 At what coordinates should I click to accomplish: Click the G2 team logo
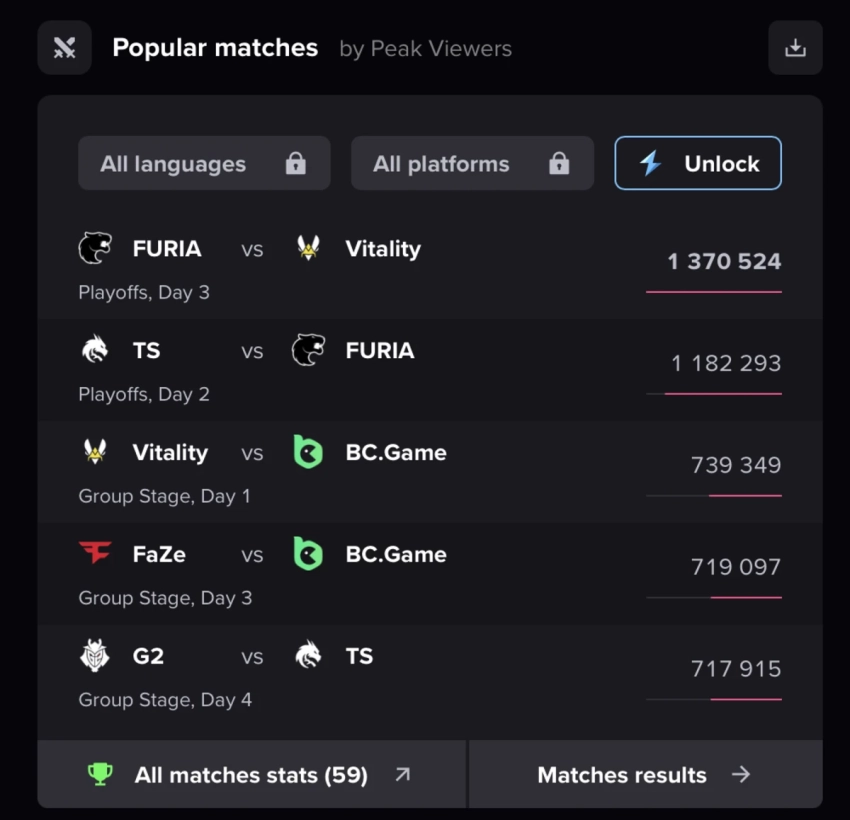(95, 656)
